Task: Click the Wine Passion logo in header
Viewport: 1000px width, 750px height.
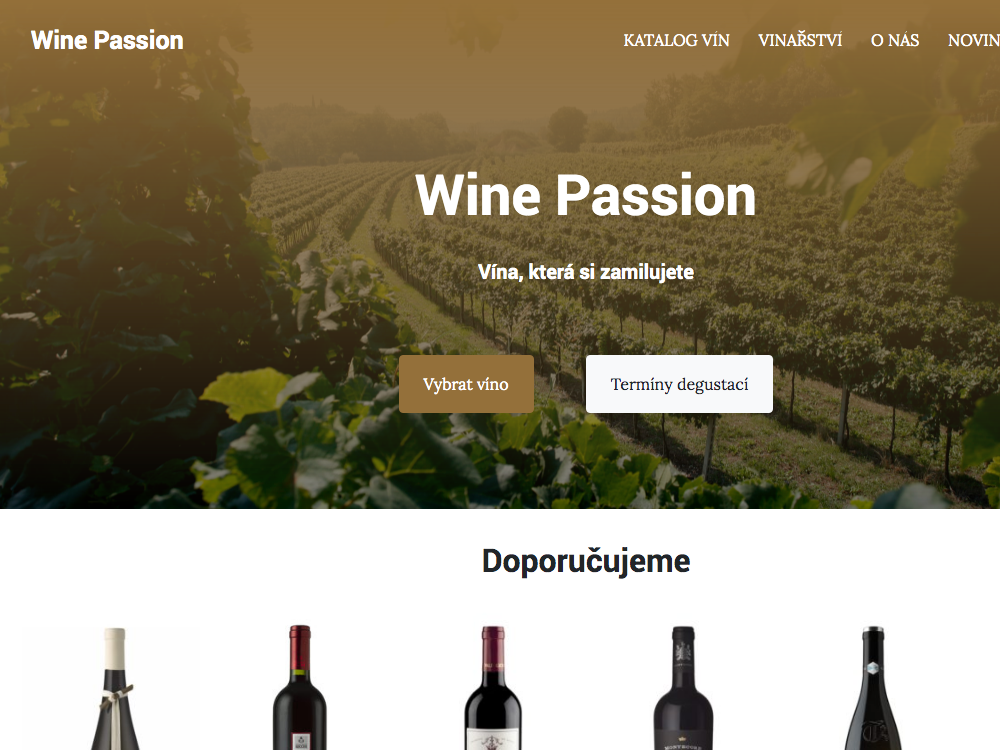Action: [x=107, y=40]
